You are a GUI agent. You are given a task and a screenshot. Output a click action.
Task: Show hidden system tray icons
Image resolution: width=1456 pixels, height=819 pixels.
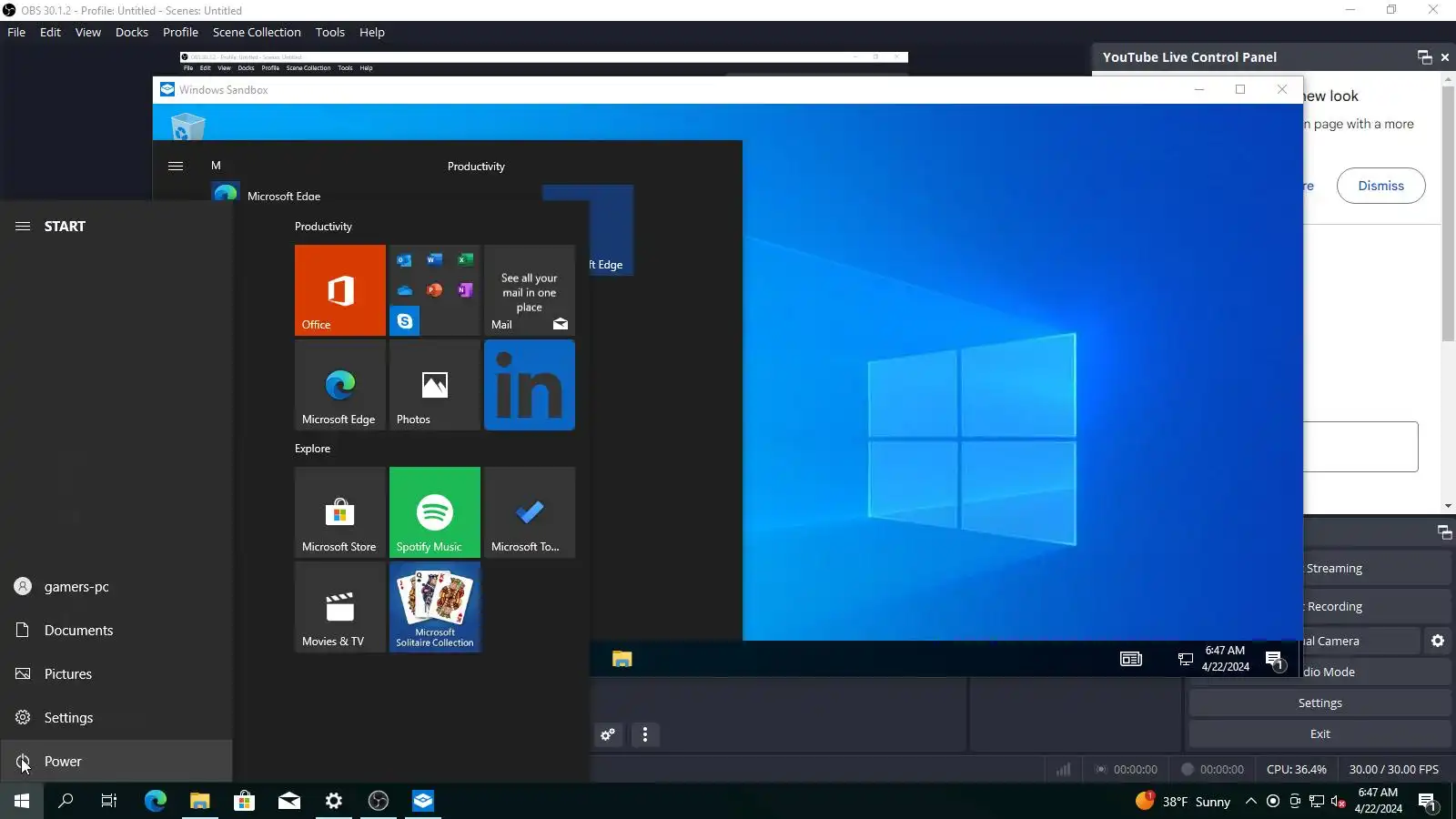1251,801
